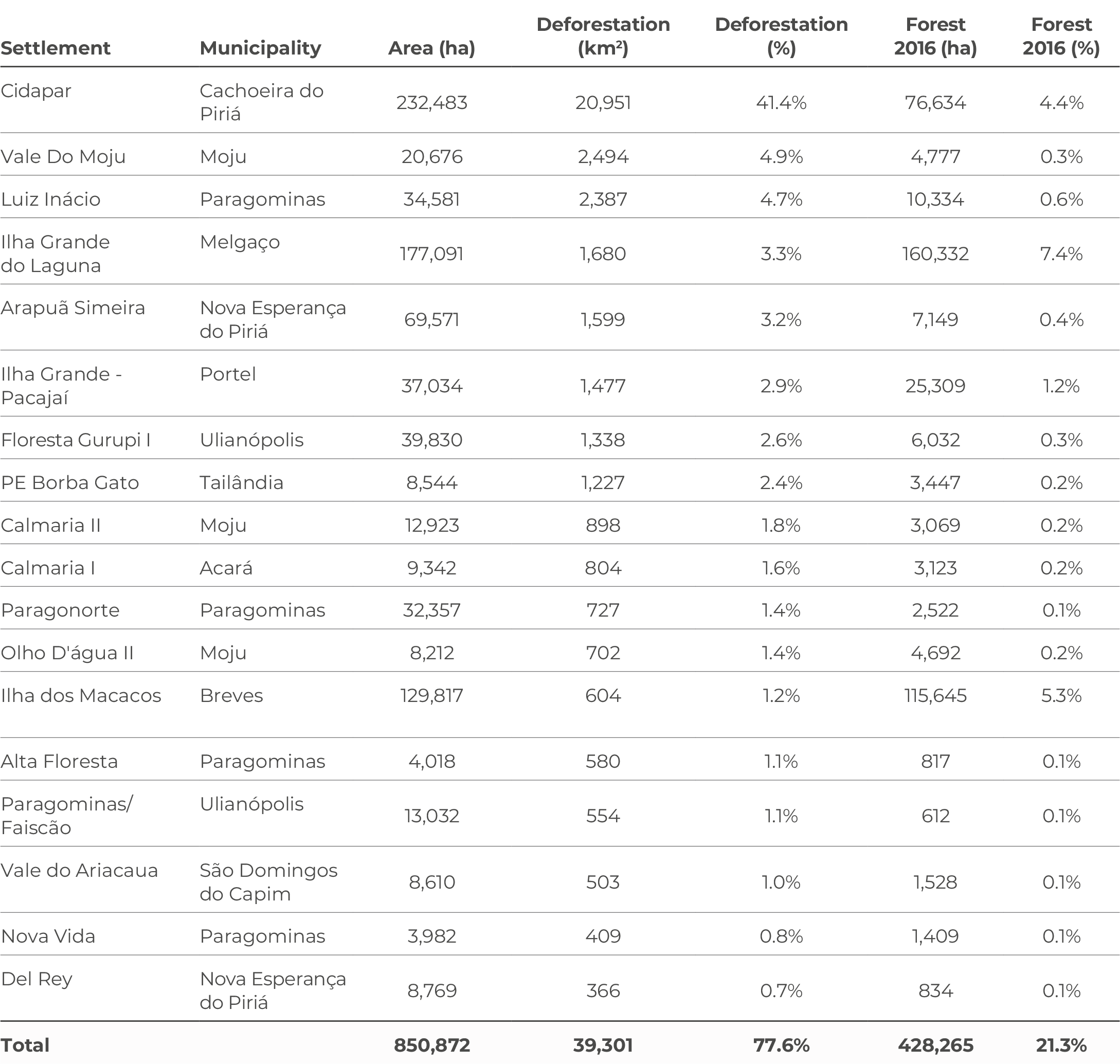Click the Municipality column header

click(x=260, y=48)
